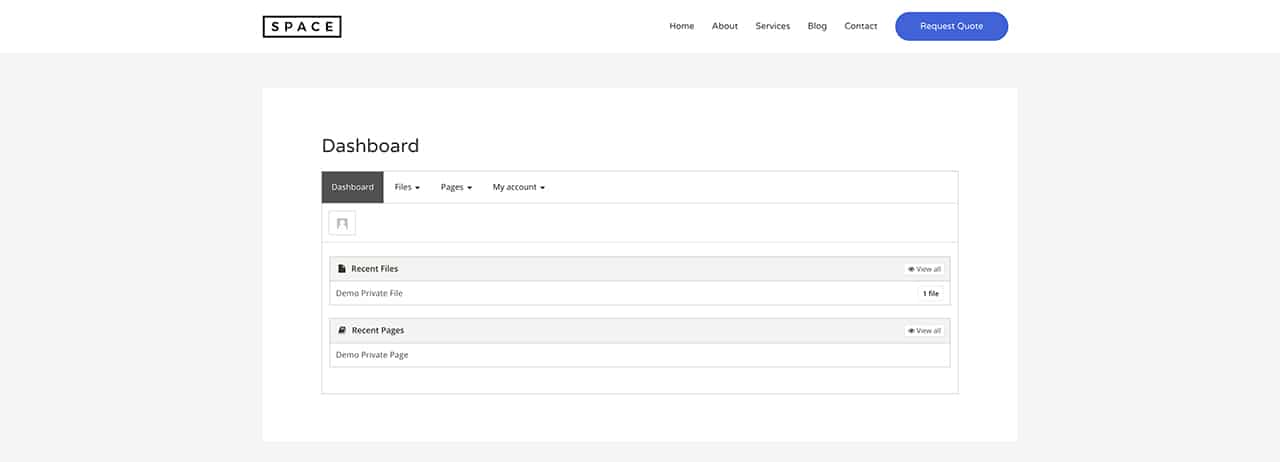Click the Recent Files document icon
Image resolution: width=1280 pixels, height=462 pixels.
click(341, 269)
